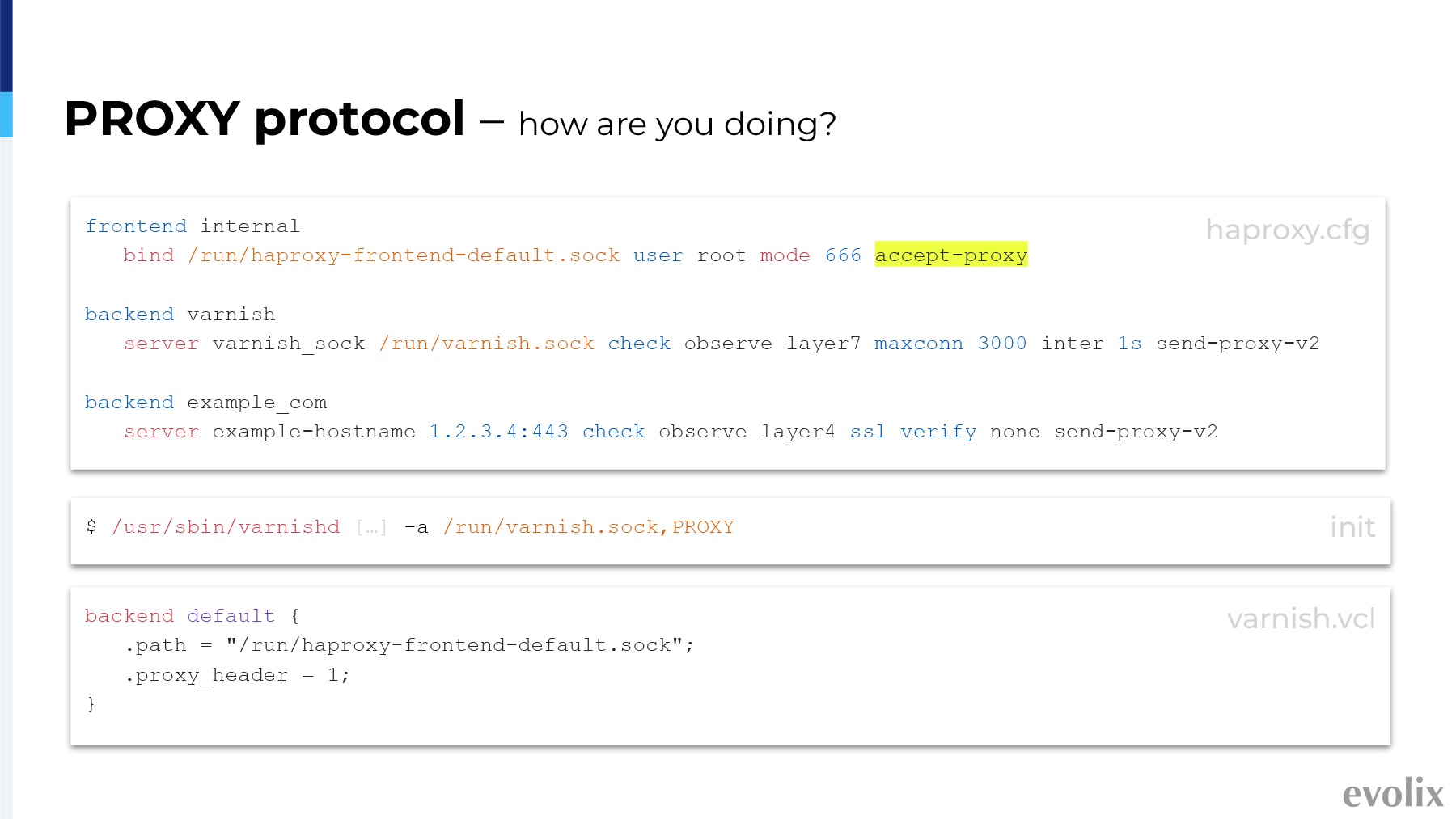Click the server name 'varnish_sock'
This screenshot has width=1456, height=819.
289,344
